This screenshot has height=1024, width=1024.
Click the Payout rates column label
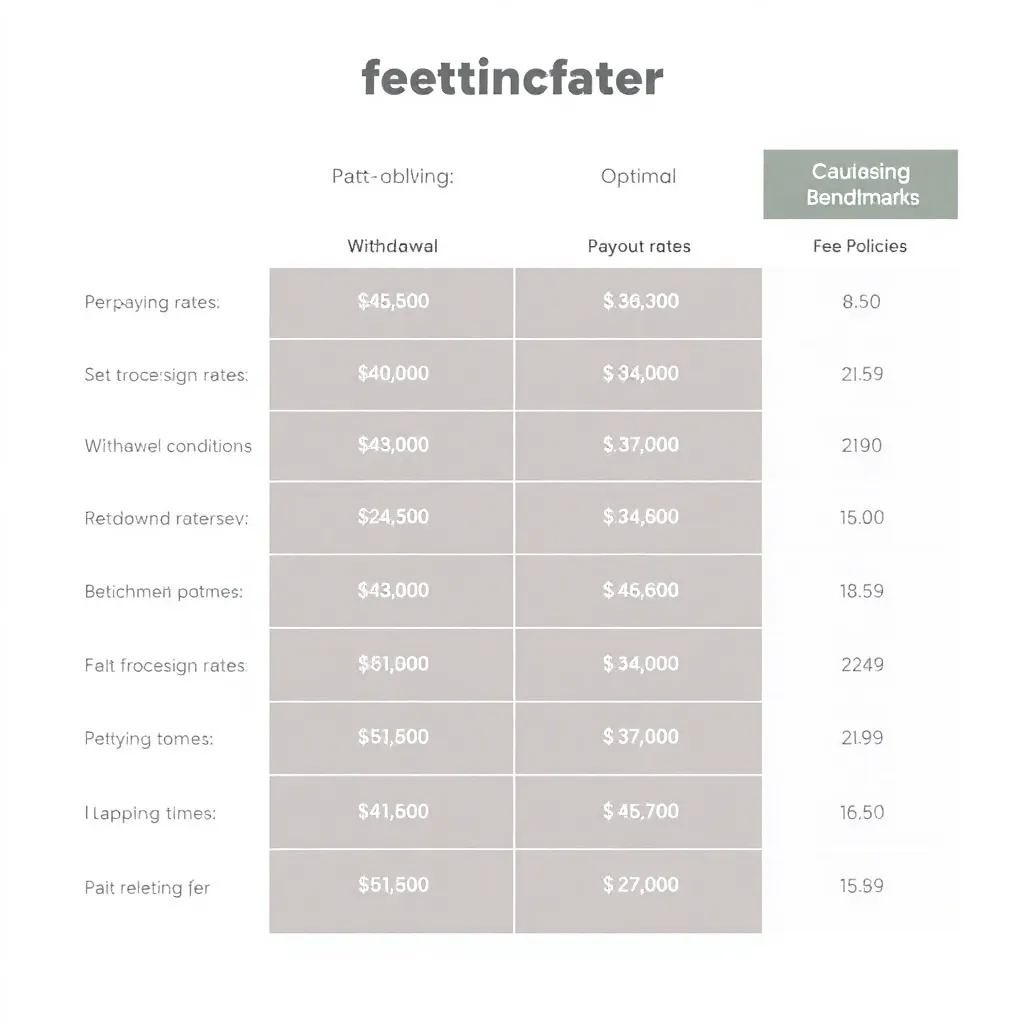tap(639, 246)
